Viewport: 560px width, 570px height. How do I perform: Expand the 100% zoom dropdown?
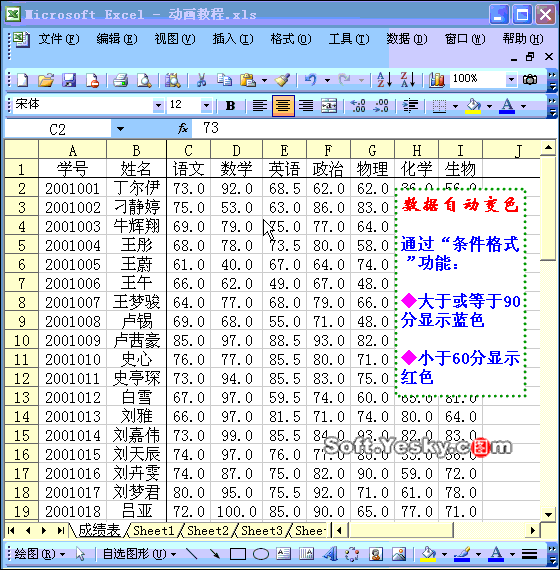tap(511, 79)
